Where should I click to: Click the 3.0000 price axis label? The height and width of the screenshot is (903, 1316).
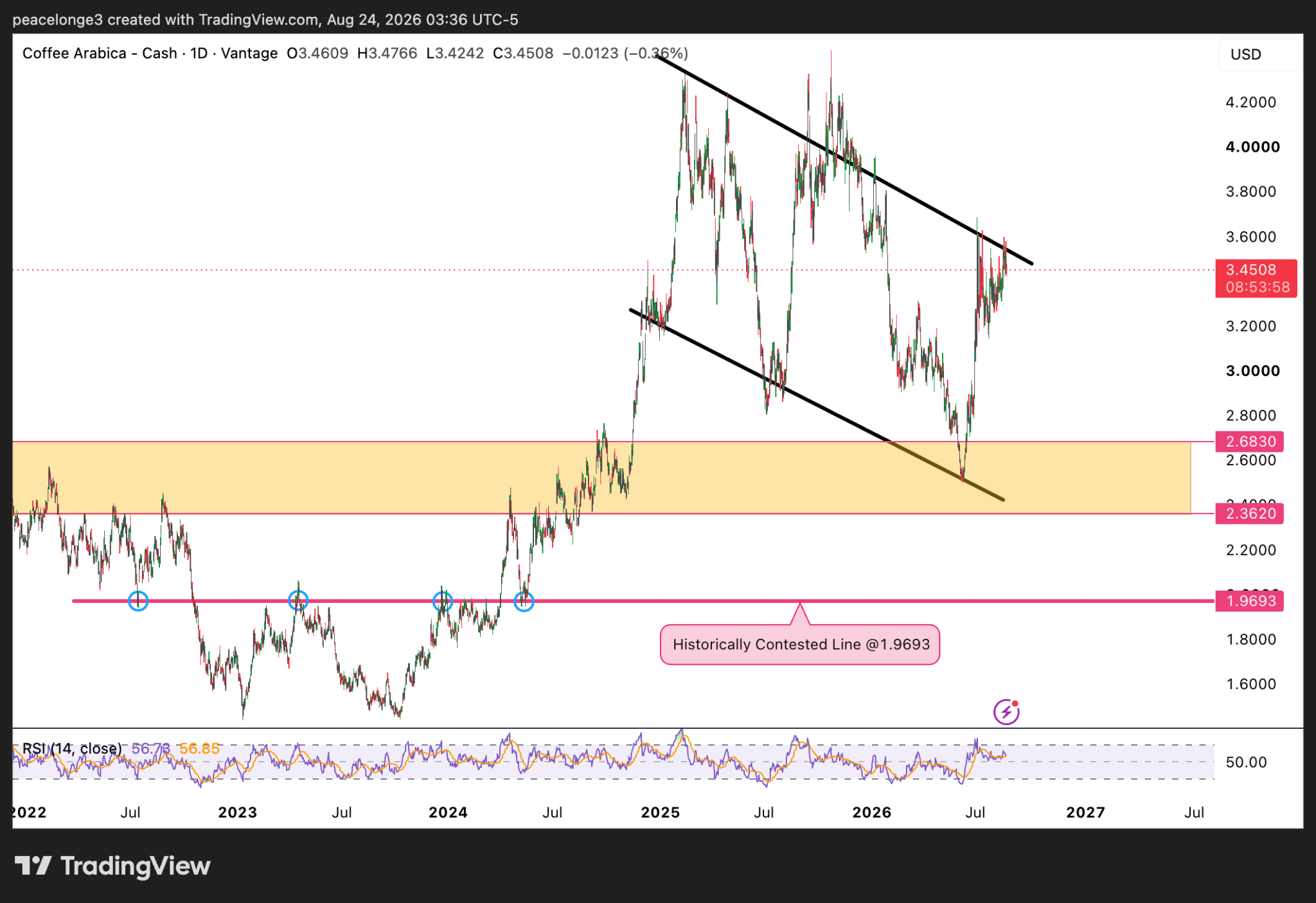click(x=1252, y=371)
